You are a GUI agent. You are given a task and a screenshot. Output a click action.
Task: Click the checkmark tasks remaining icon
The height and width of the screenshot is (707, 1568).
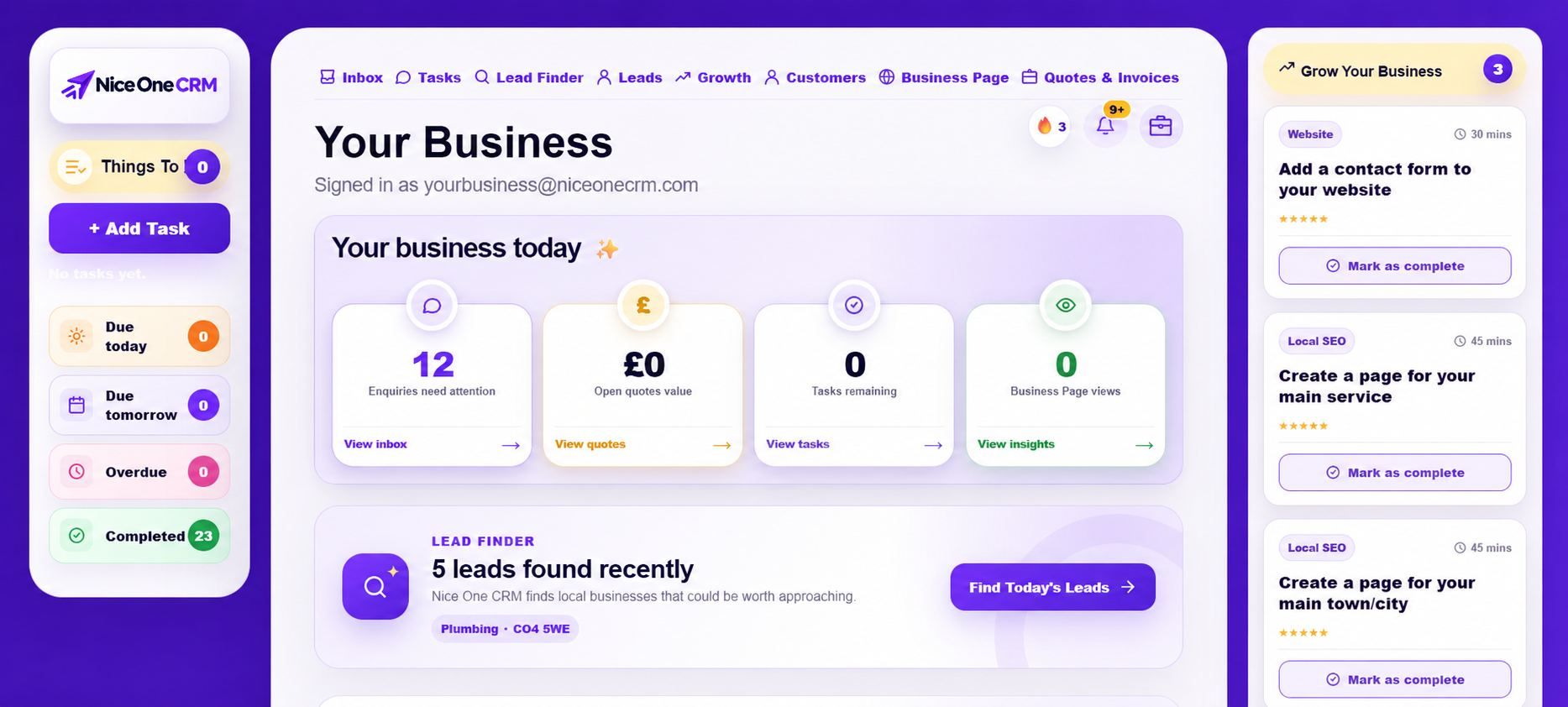pos(854,306)
